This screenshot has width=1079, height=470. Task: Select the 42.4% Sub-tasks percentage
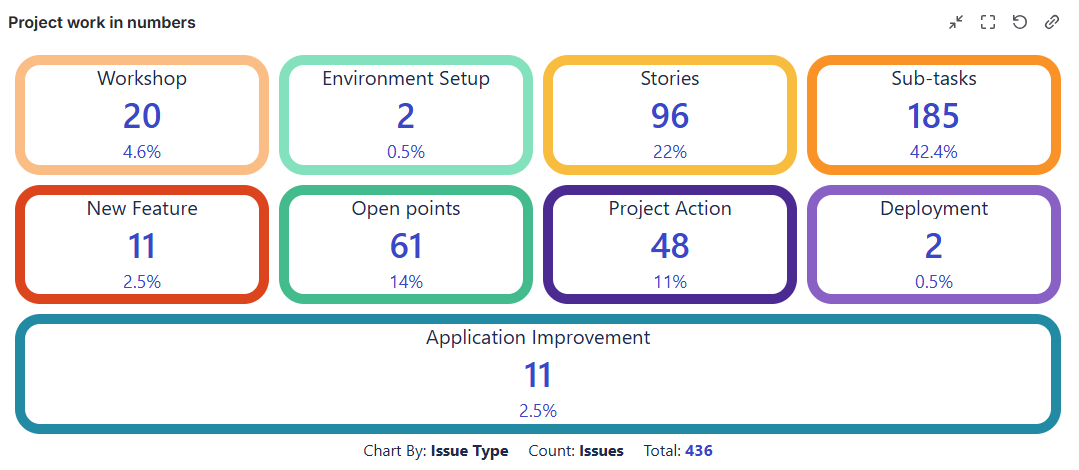pyautogui.click(x=933, y=152)
